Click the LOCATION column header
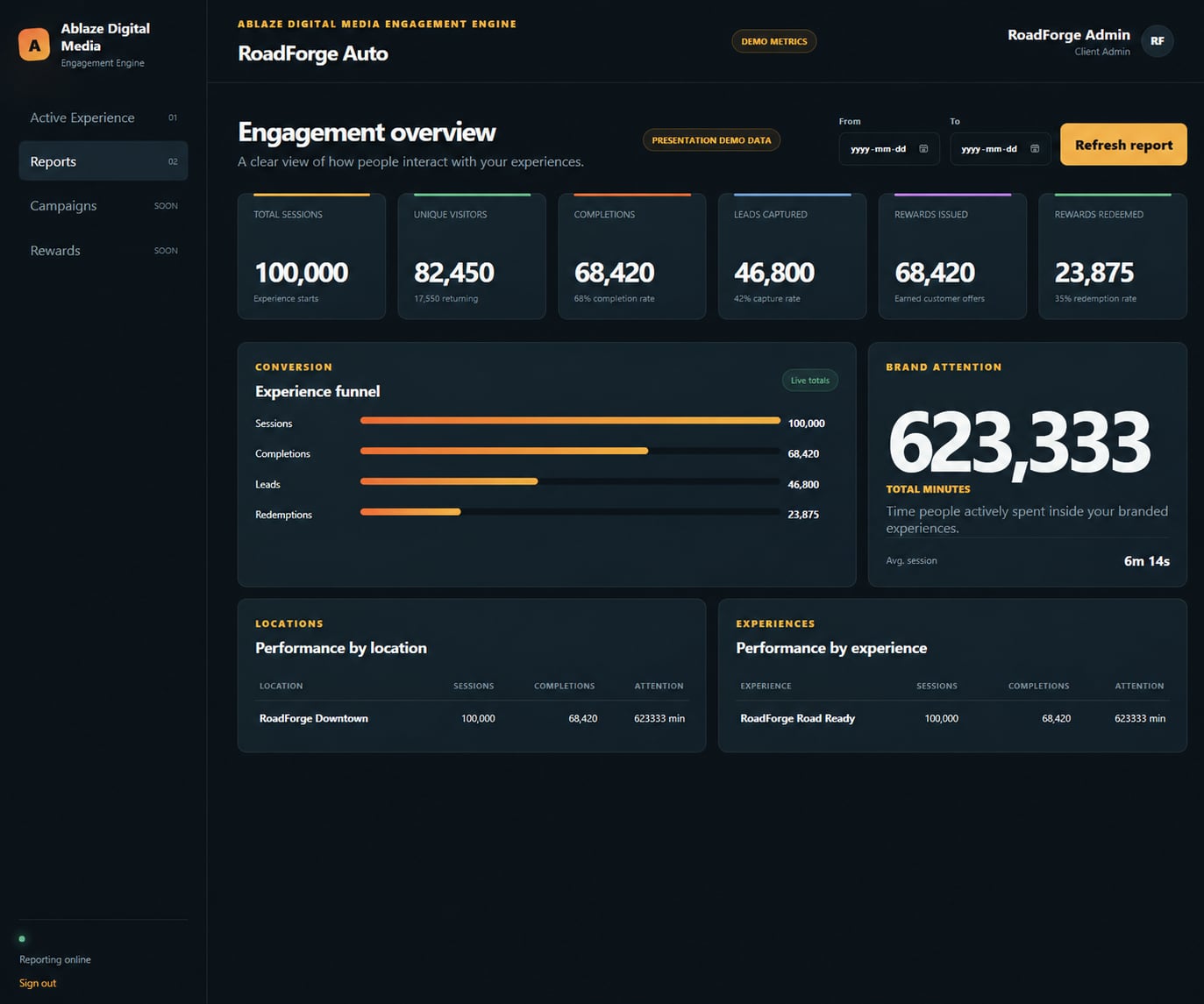1204x1004 pixels. point(281,686)
